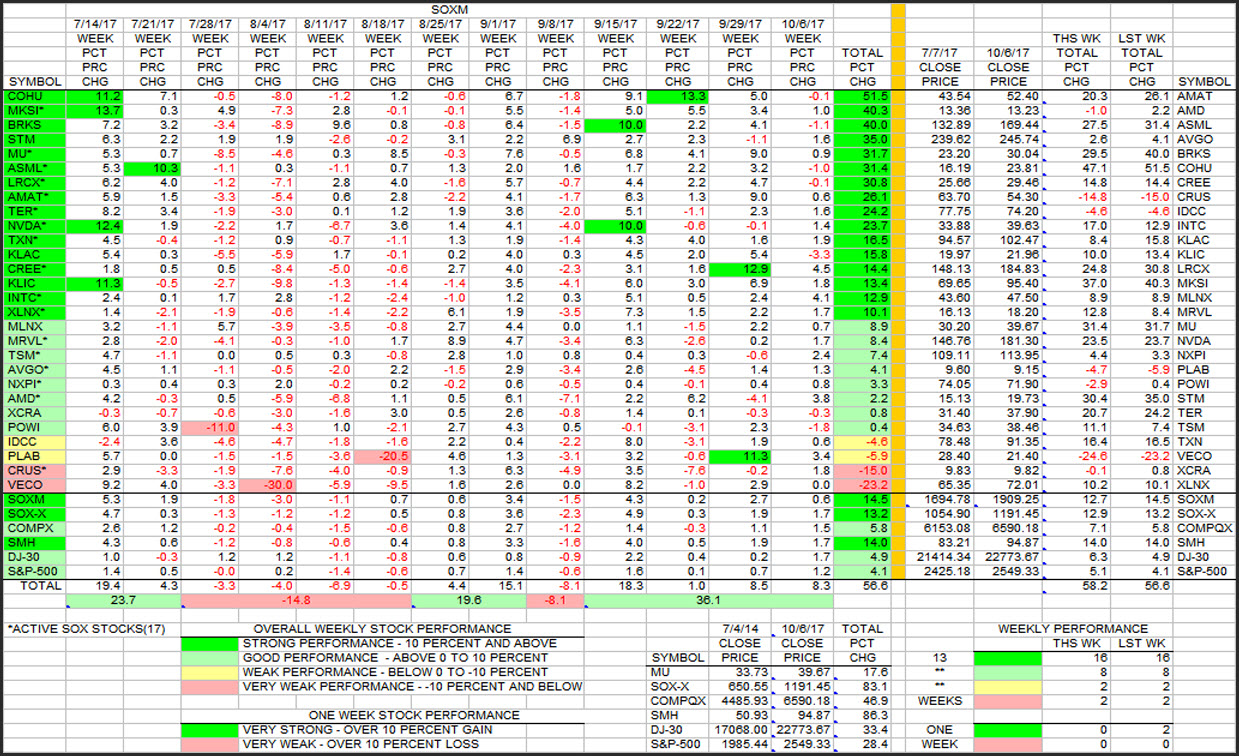Click the "86.3" SMH percent change cell

(x=862, y=715)
